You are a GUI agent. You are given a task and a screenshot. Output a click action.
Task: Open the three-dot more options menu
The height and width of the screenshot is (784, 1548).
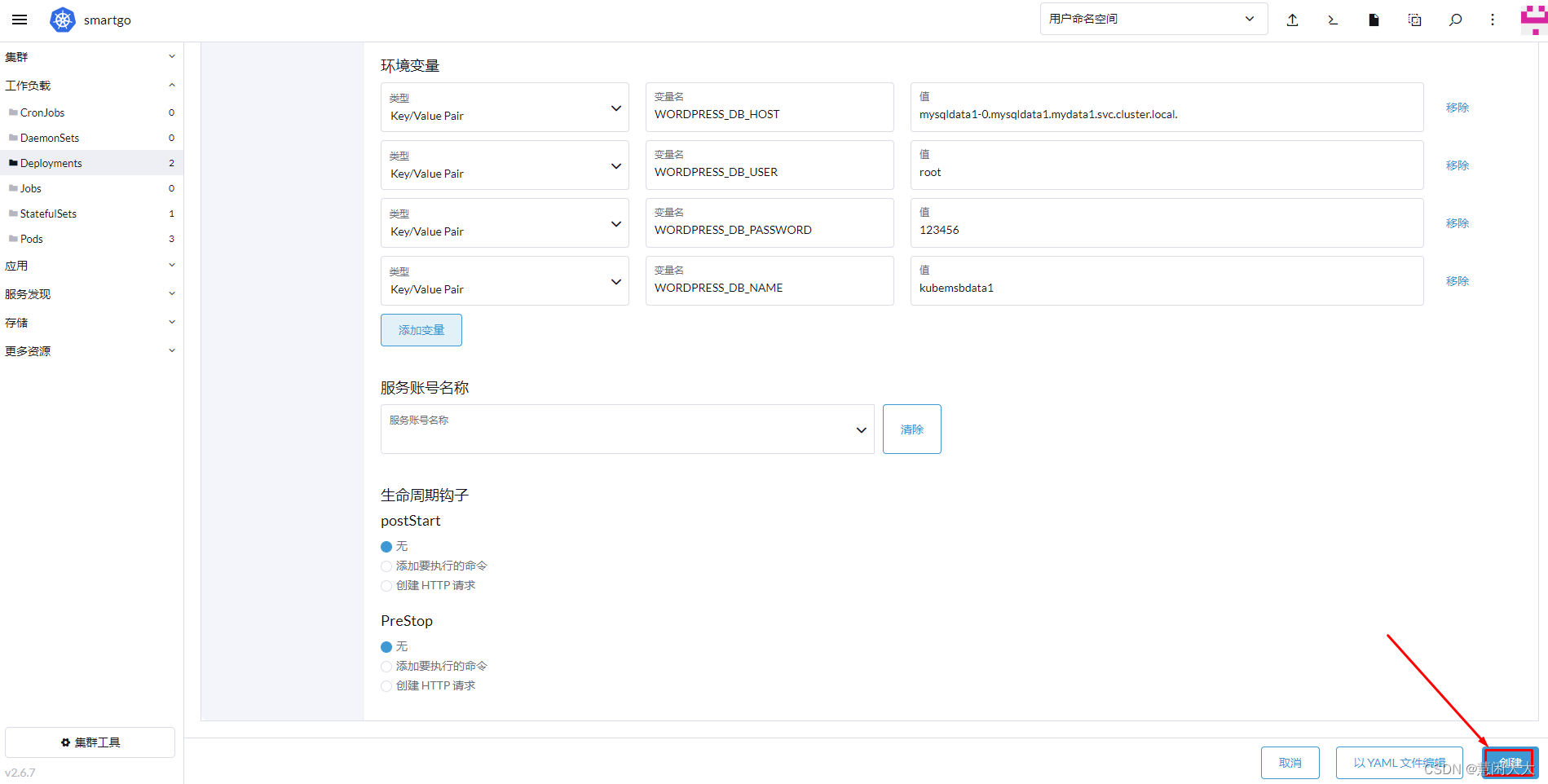tap(1493, 20)
